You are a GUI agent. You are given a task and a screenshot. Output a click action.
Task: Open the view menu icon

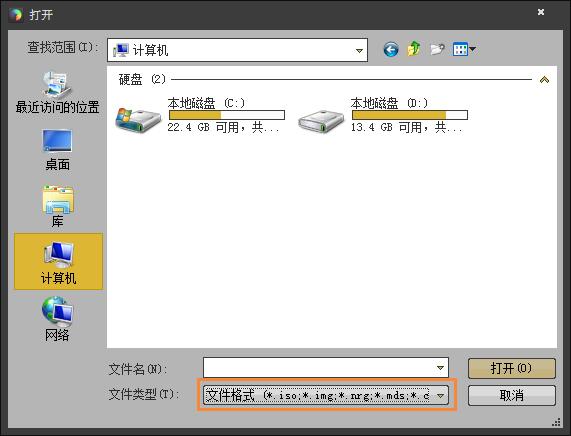point(464,49)
